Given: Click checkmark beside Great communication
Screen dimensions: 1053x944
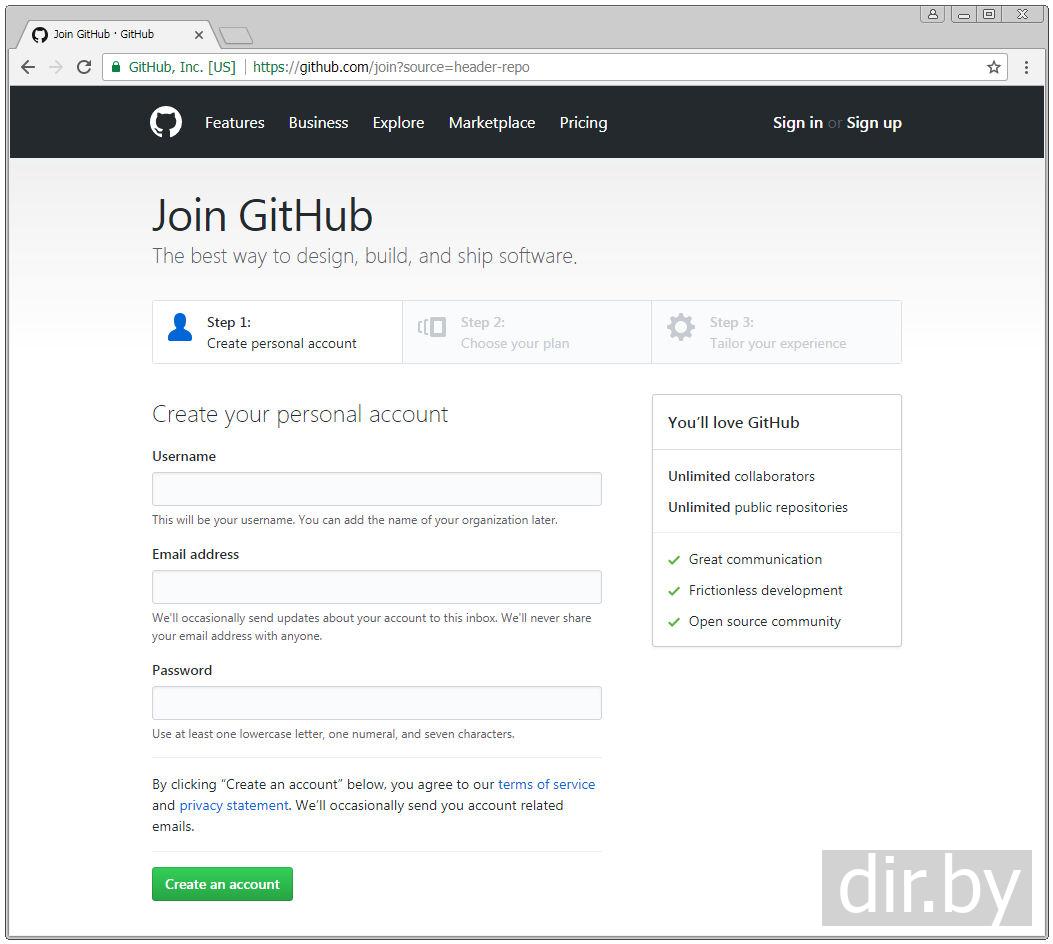Looking at the screenshot, I should (x=674, y=560).
